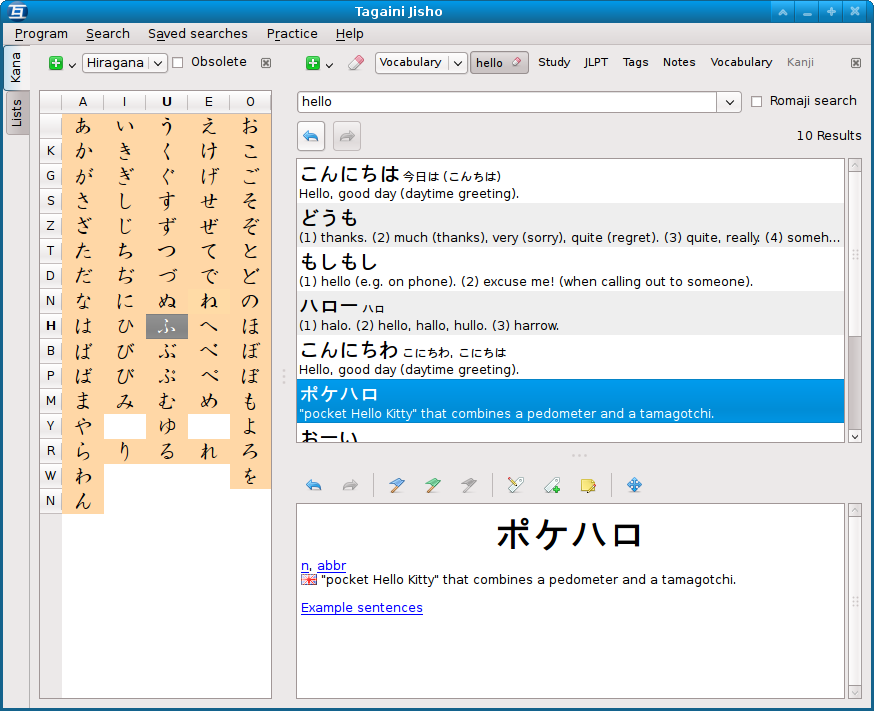Select the blue study pen icon

click(x=396, y=485)
